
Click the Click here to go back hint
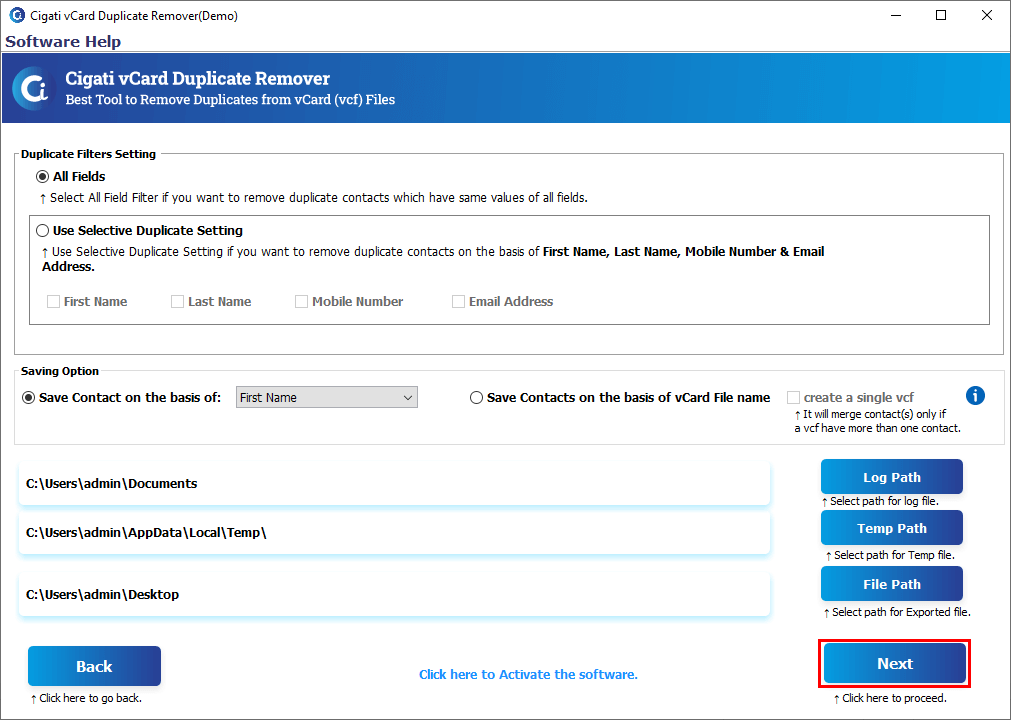pyautogui.click(x=86, y=698)
